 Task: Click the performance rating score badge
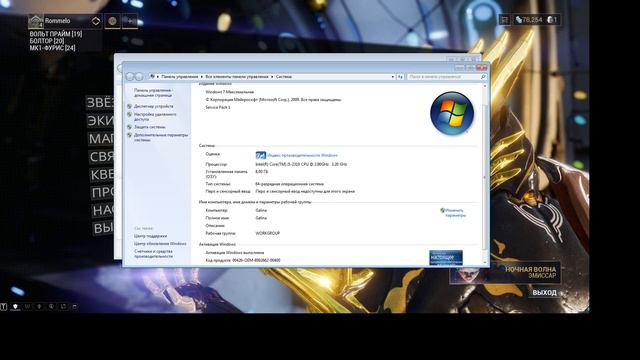click(x=260, y=156)
